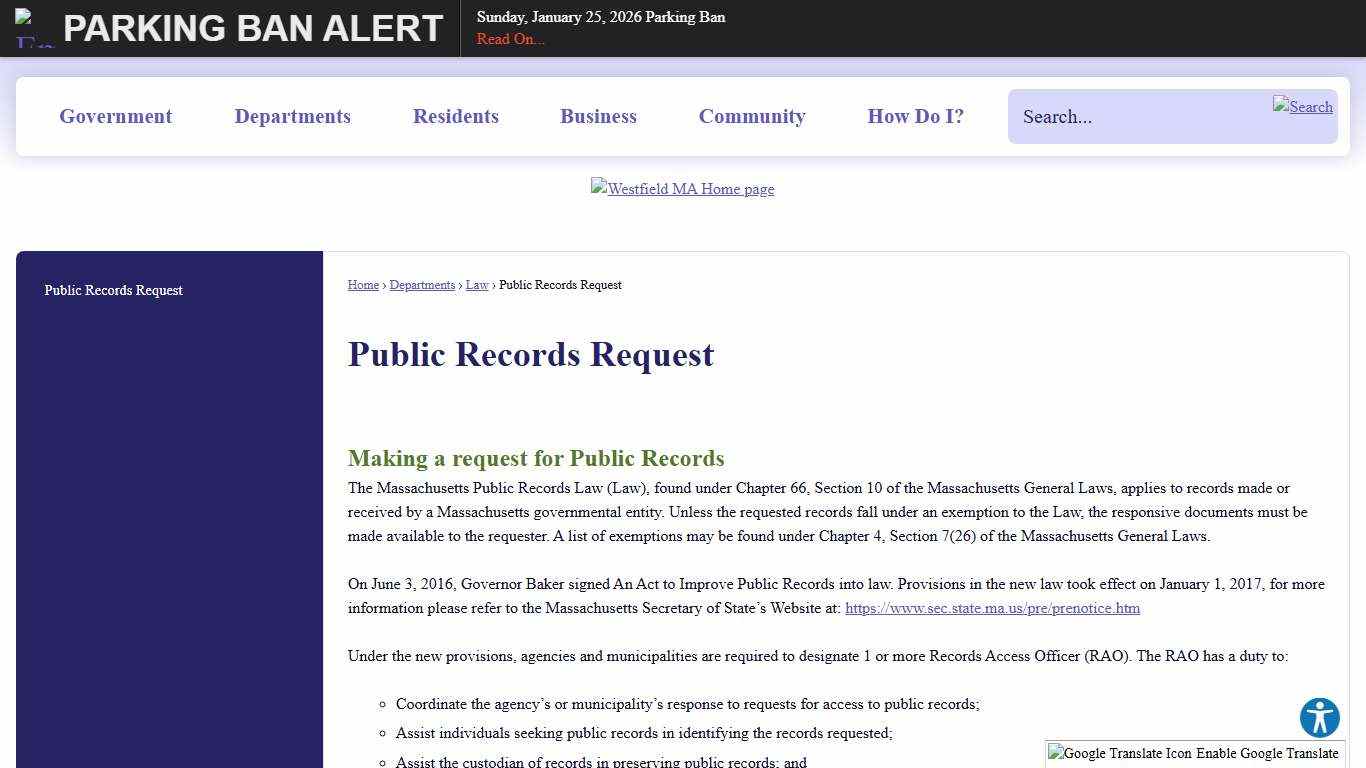Click the Westfield MA home page logo
1366x768 pixels.
click(x=683, y=189)
